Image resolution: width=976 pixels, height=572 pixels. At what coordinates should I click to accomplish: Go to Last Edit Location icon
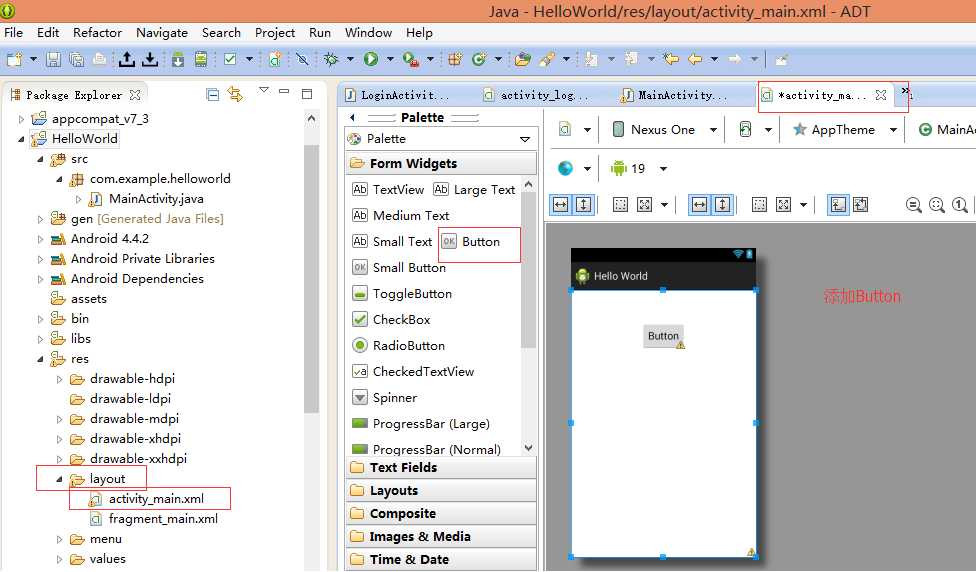671,59
